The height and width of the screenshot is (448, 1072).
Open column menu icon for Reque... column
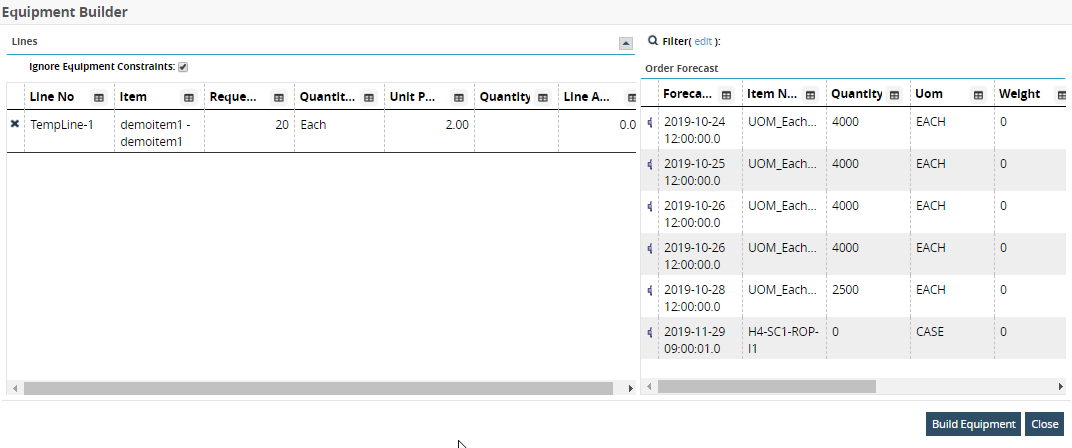click(278, 98)
